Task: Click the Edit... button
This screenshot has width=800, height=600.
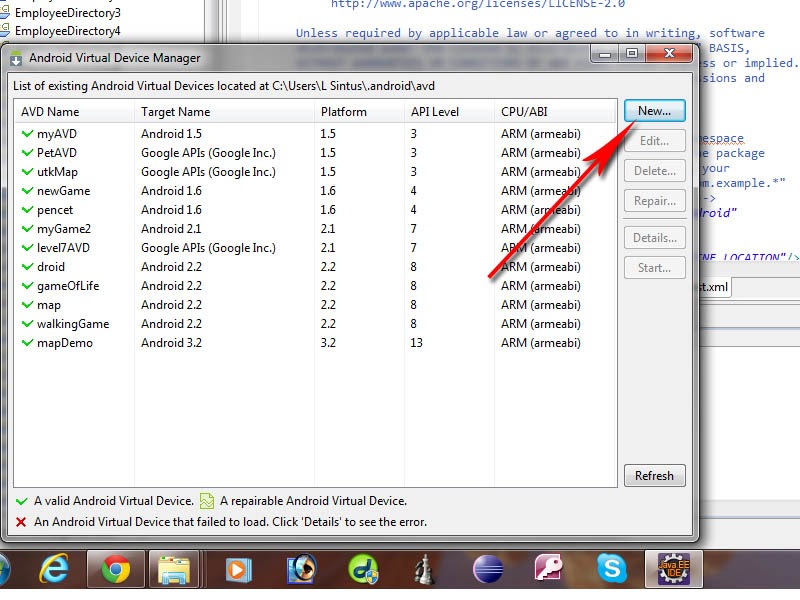Action: pyautogui.click(x=654, y=141)
